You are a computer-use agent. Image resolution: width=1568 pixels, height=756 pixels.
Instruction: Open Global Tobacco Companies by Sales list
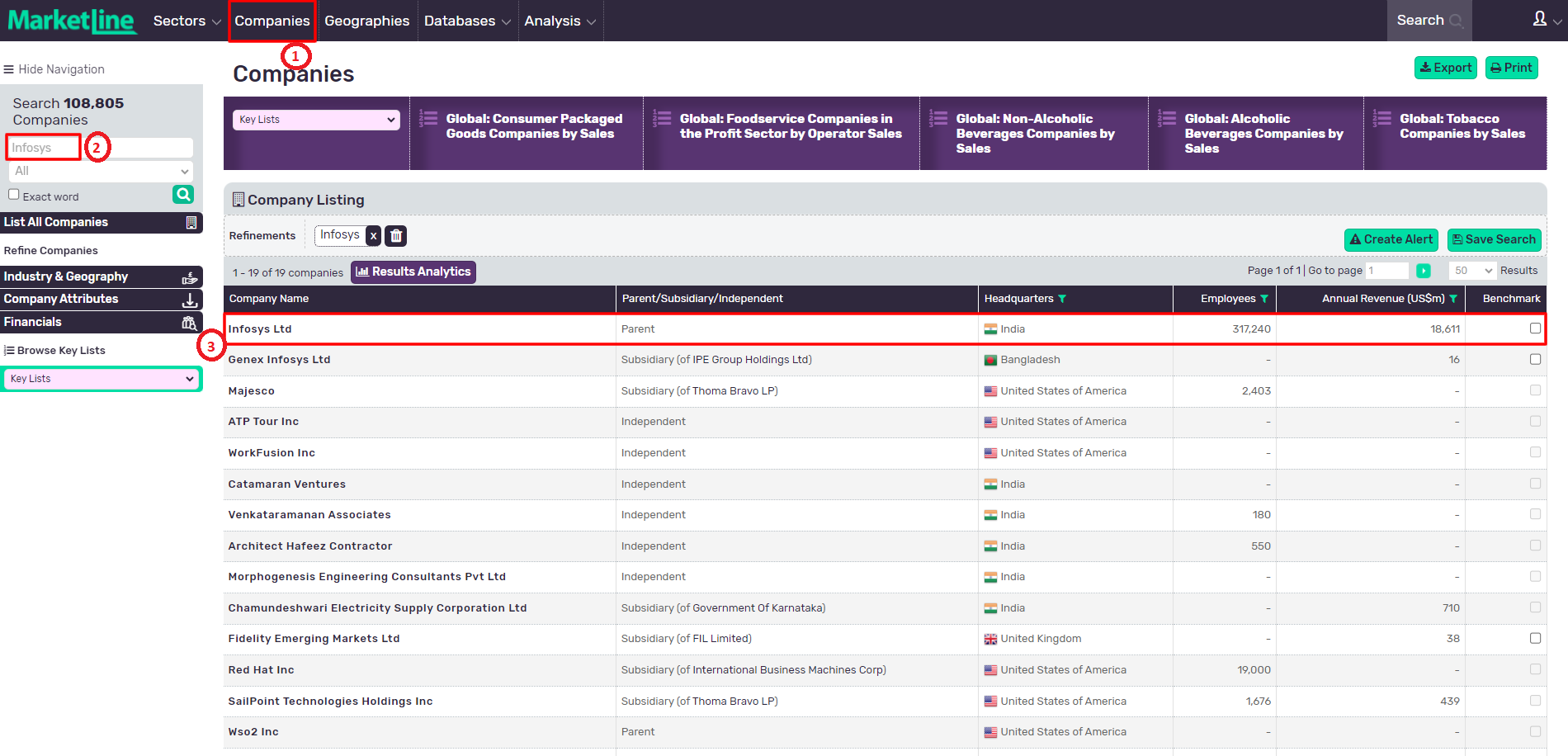[1462, 126]
